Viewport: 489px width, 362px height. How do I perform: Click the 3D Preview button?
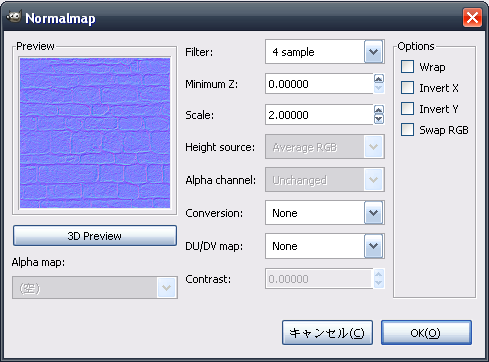[x=95, y=236]
